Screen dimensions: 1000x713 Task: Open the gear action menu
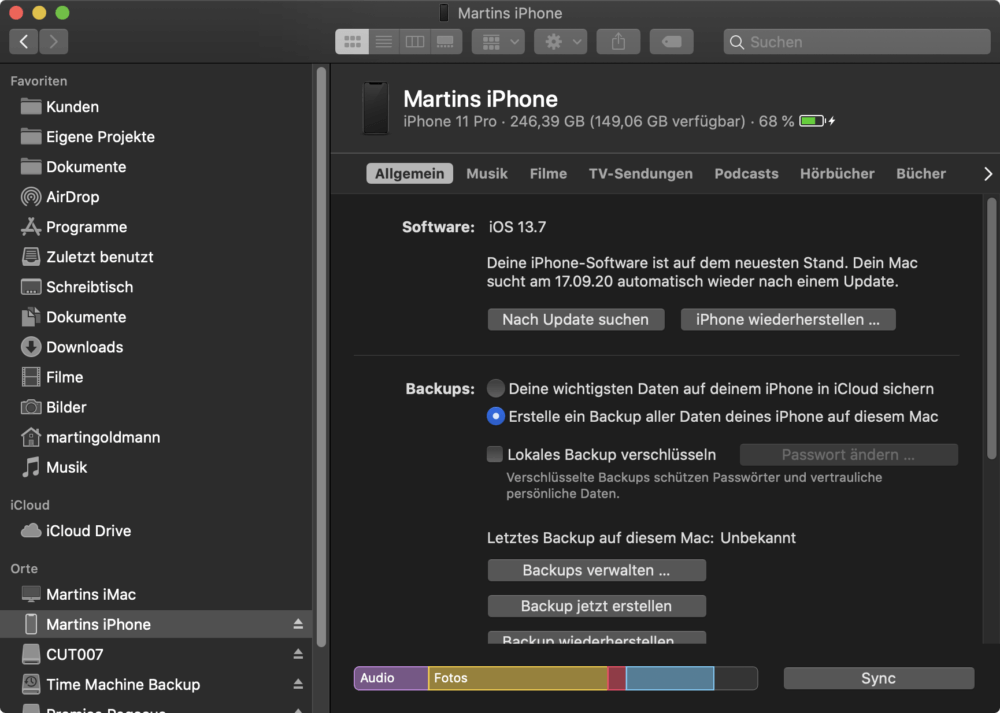[x=561, y=42]
